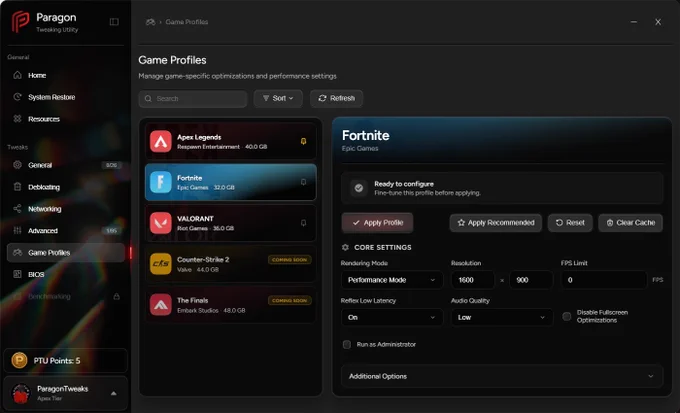Screen dimensions: 680x413
Task: Select the Fortnite profile card
Action: [x=231, y=182]
